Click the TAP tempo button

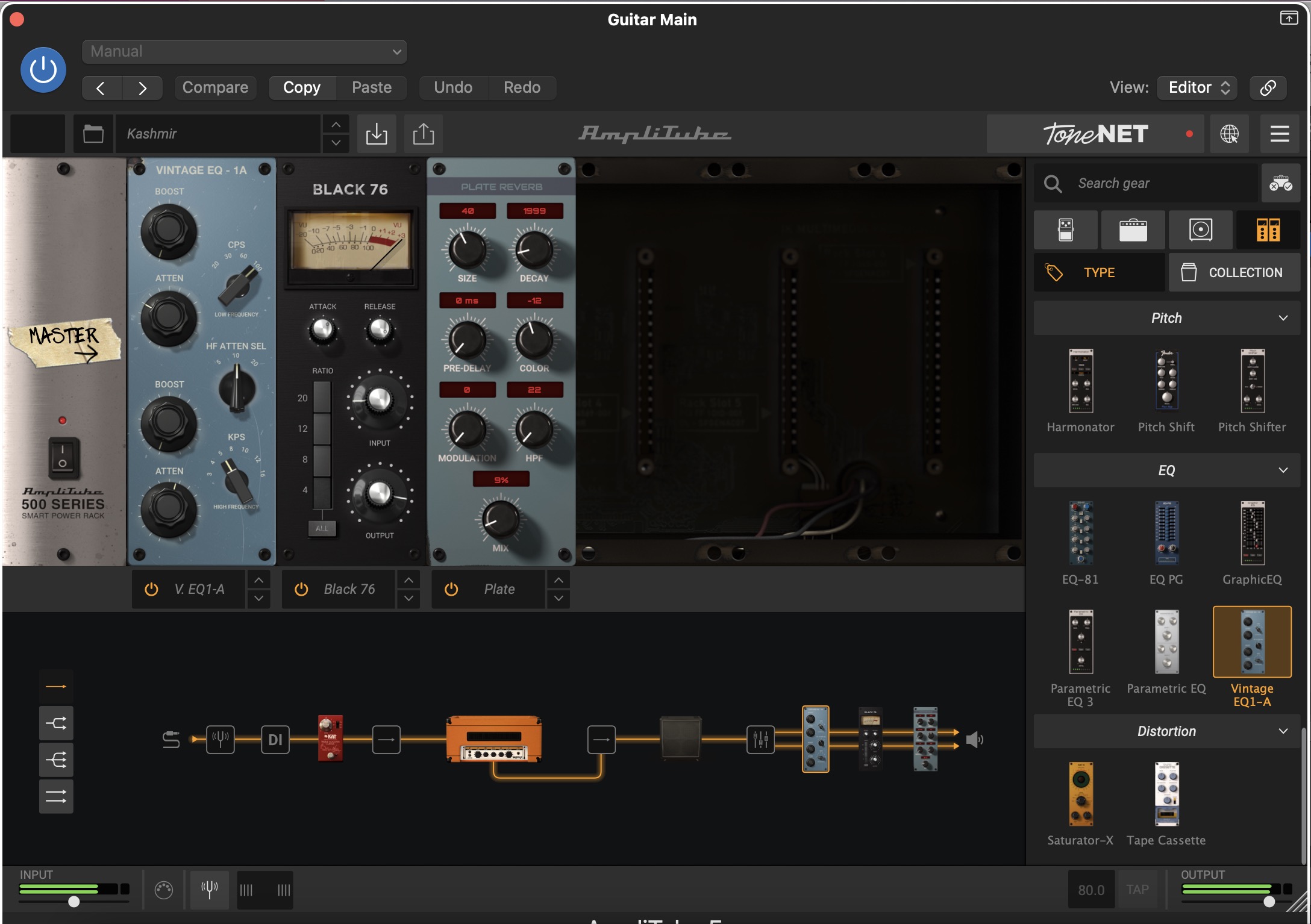1137,890
